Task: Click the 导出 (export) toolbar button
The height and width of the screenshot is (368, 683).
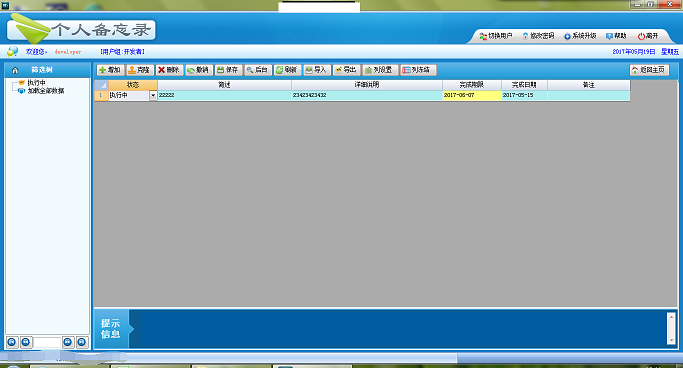Action: coord(347,70)
